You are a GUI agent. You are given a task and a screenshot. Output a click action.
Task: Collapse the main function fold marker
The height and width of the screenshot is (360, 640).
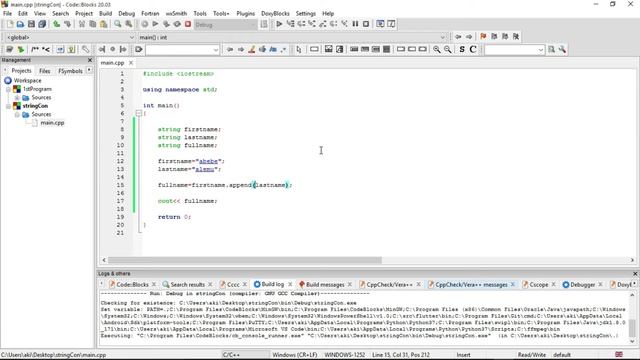click(139, 113)
